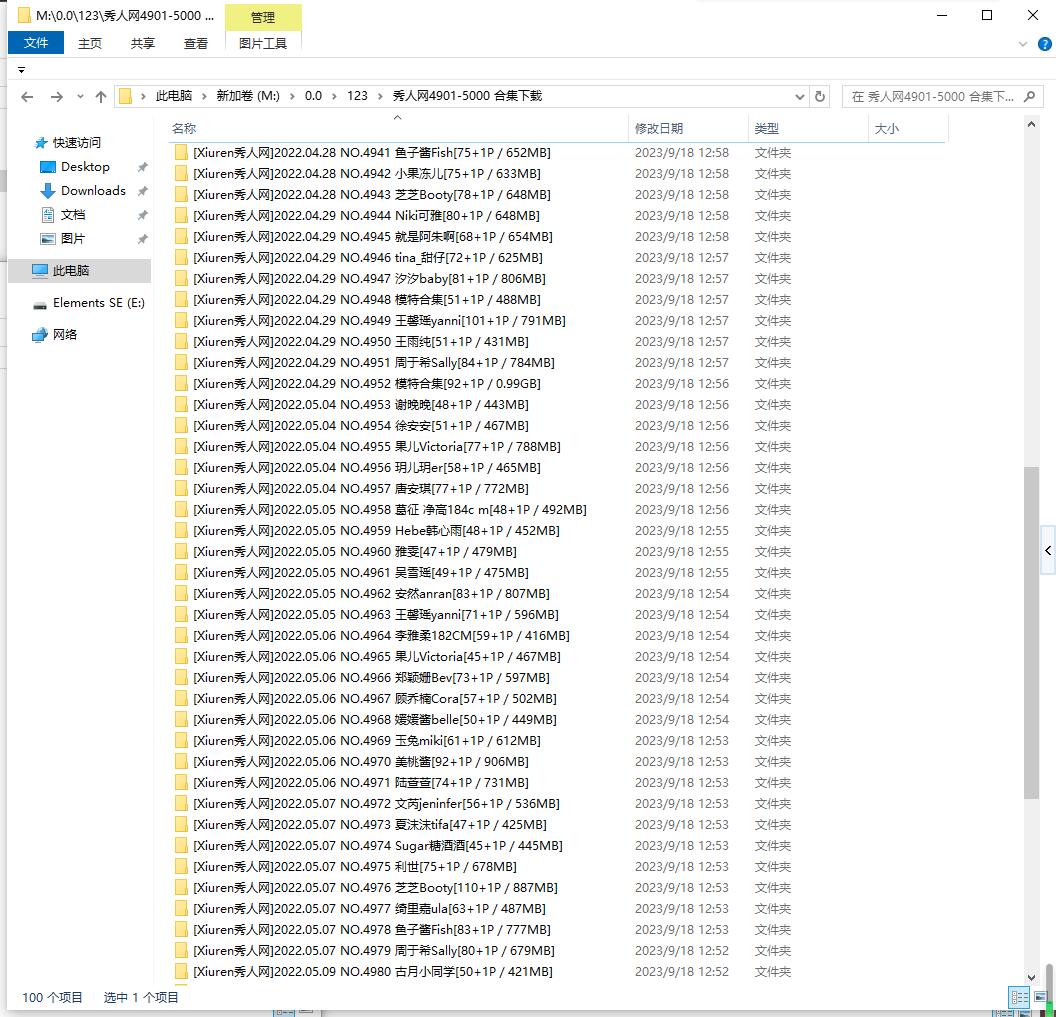This screenshot has width=1056, height=1017.
Task: Select folder NO.4974 Sugar糖酒酒
Action: pos(378,846)
